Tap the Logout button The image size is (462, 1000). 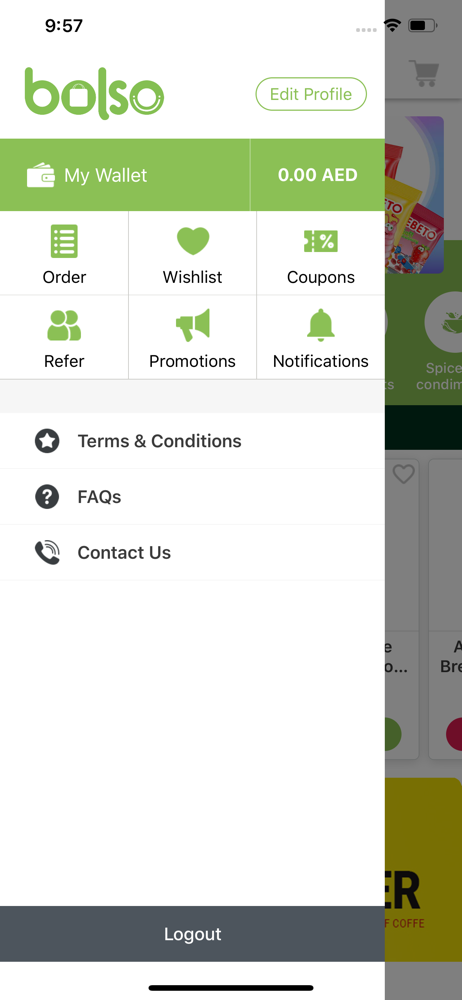pos(192,934)
